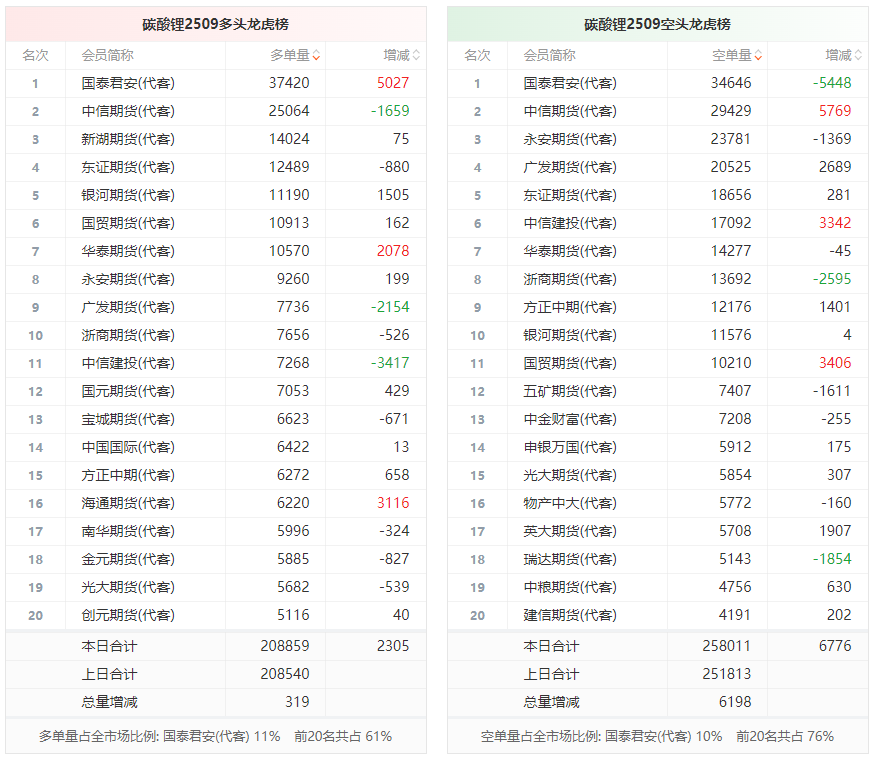Click green change value -5448
875x761 pixels.
click(832, 83)
